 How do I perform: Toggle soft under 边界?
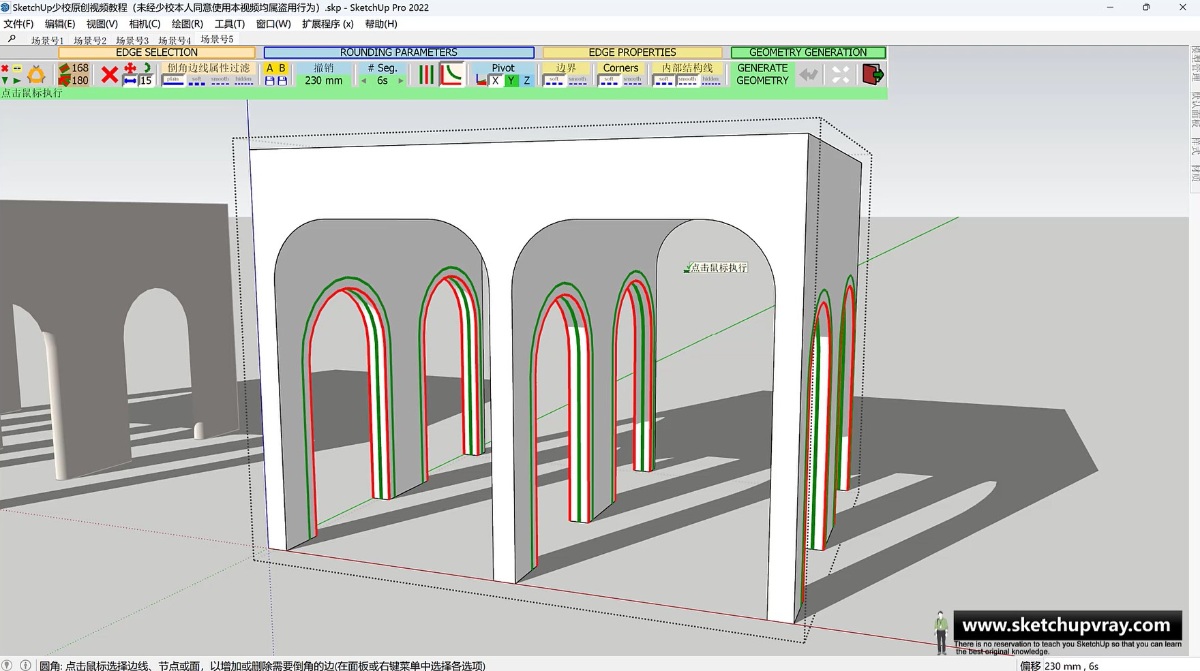point(554,80)
